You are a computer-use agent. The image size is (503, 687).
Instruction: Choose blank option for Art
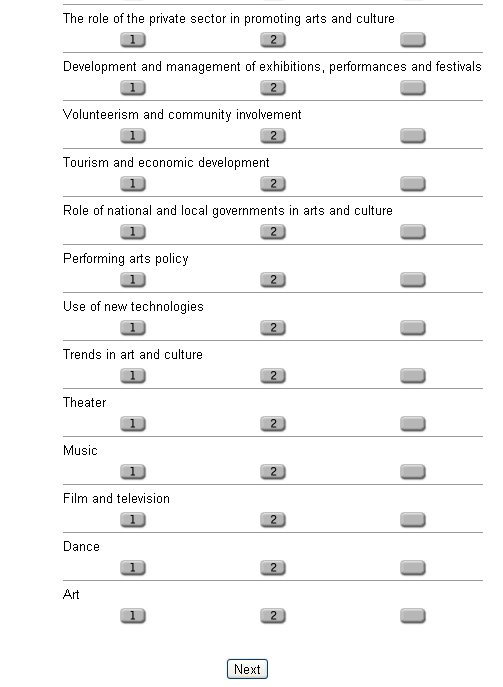(x=413, y=616)
